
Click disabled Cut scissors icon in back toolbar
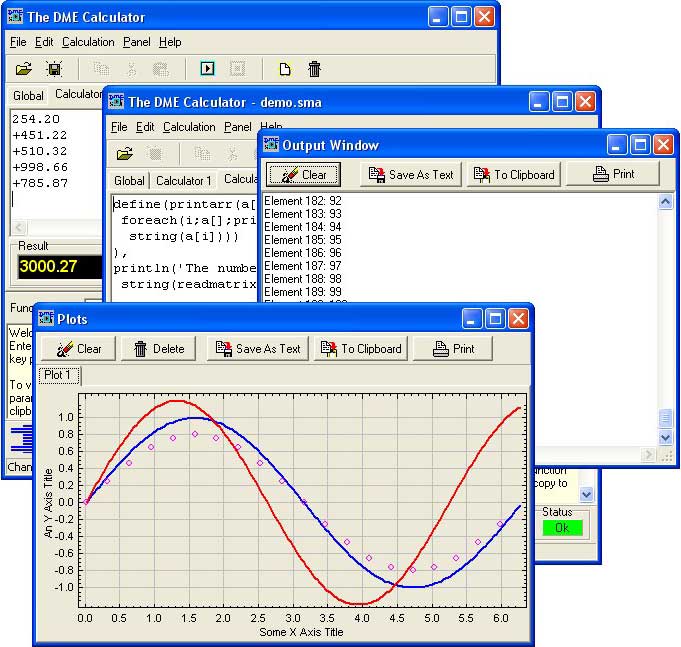point(132,69)
